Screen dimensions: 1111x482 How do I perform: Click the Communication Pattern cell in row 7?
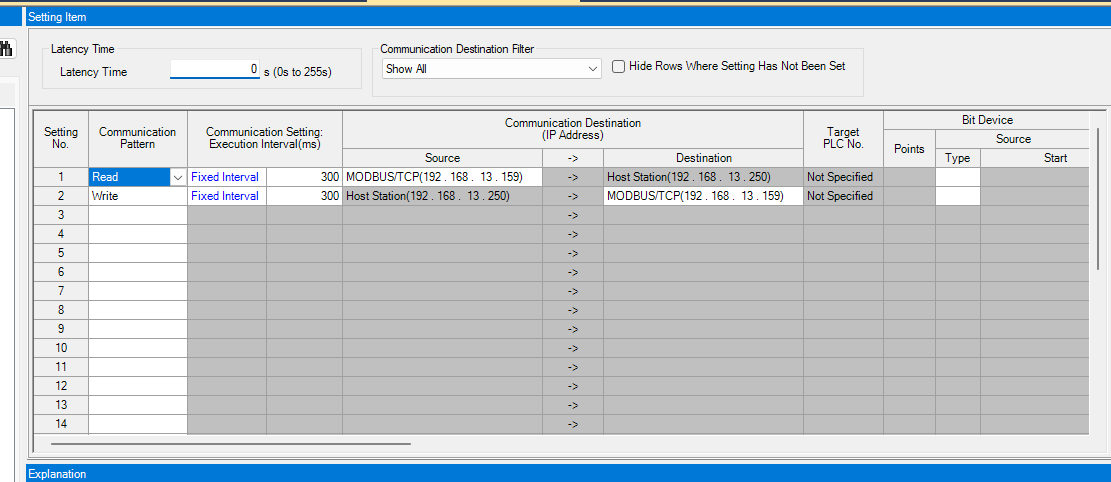(137, 291)
